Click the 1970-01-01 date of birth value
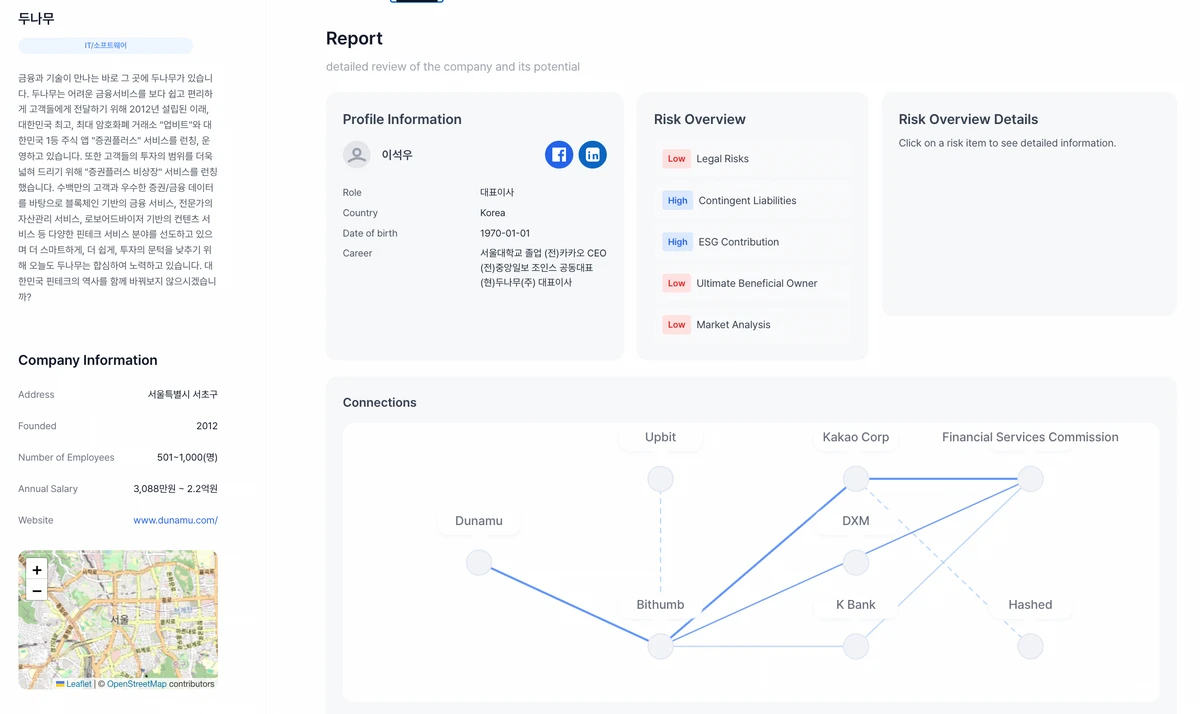Screen dimensions: 1200x714 point(505,233)
